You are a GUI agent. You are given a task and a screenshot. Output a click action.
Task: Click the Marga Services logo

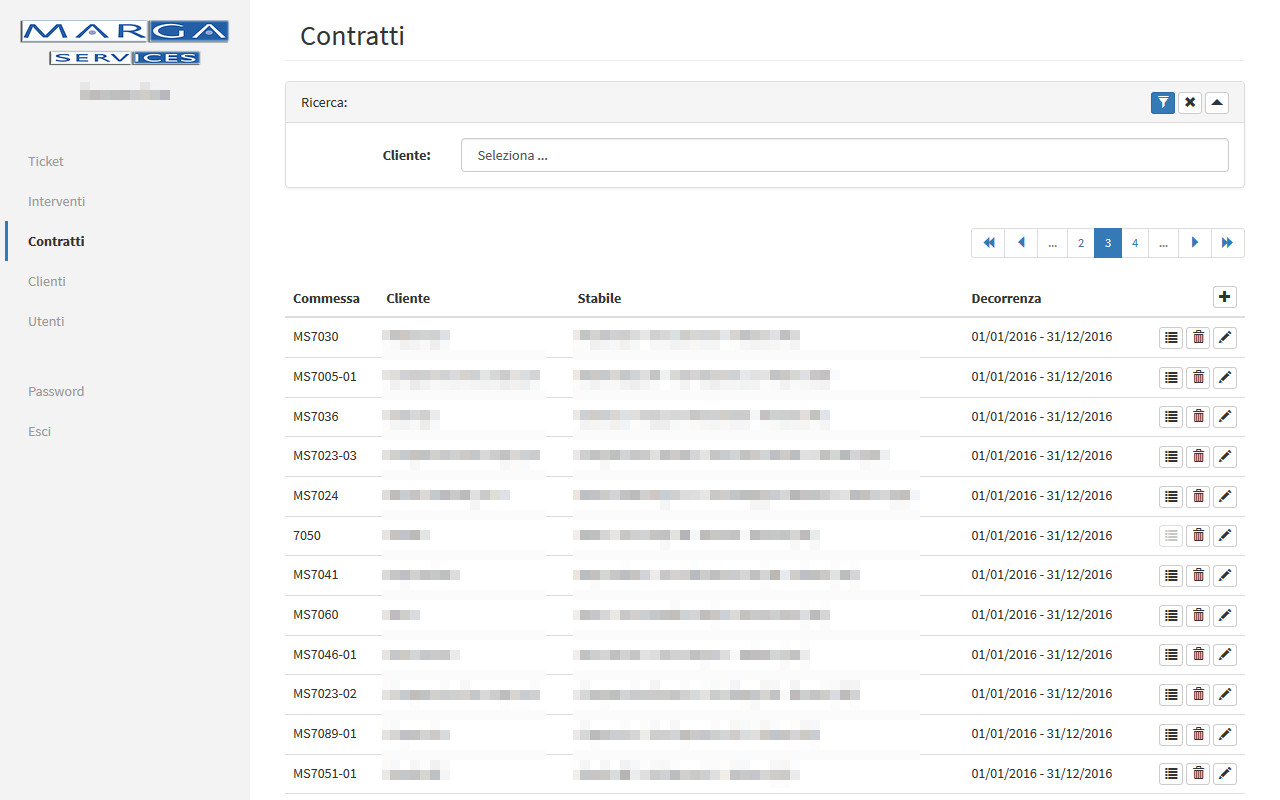pyautogui.click(x=125, y=44)
